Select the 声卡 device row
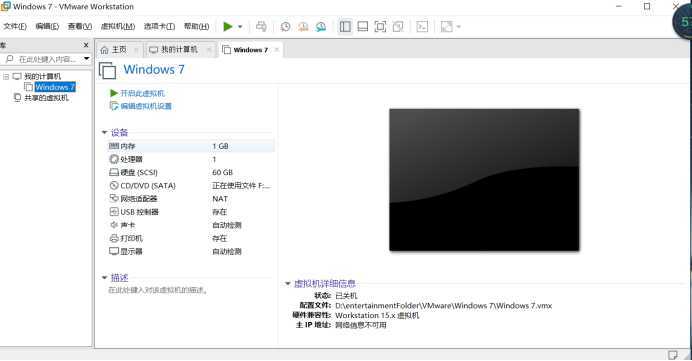 point(191,225)
